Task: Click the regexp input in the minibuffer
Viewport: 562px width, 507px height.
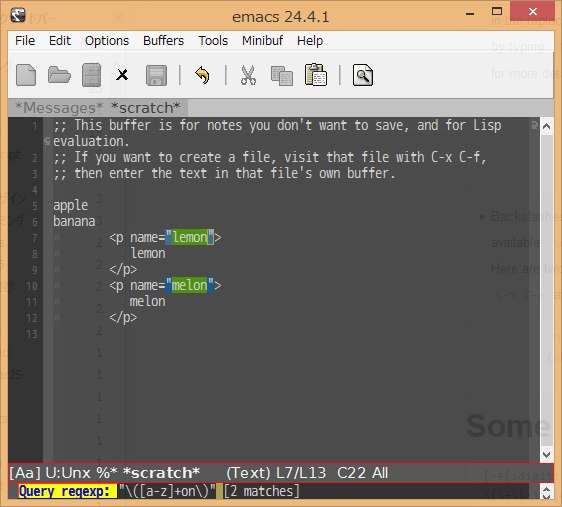Action: coord(167,491)
